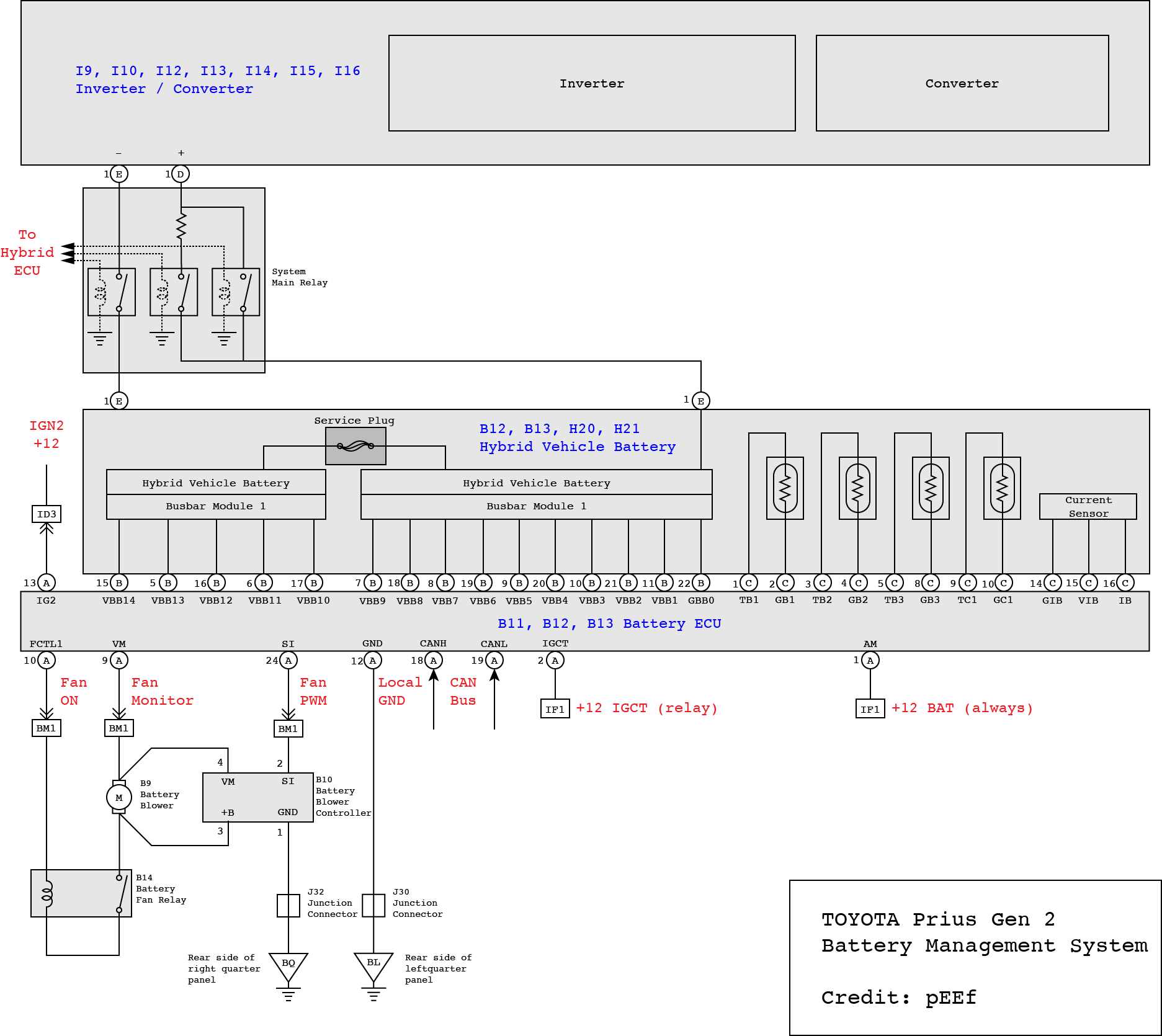Click connector circle 1E at inverter negative

coord(119,174)
